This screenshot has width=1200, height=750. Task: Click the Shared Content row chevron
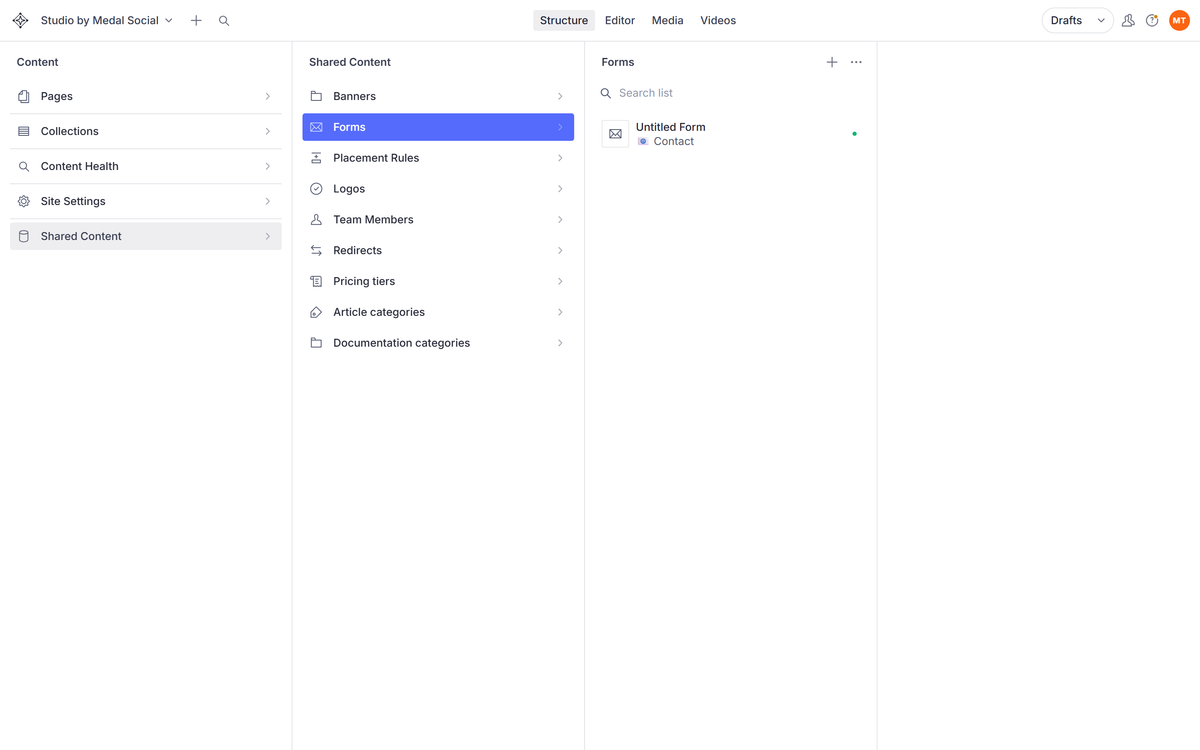tap(268, 236)
